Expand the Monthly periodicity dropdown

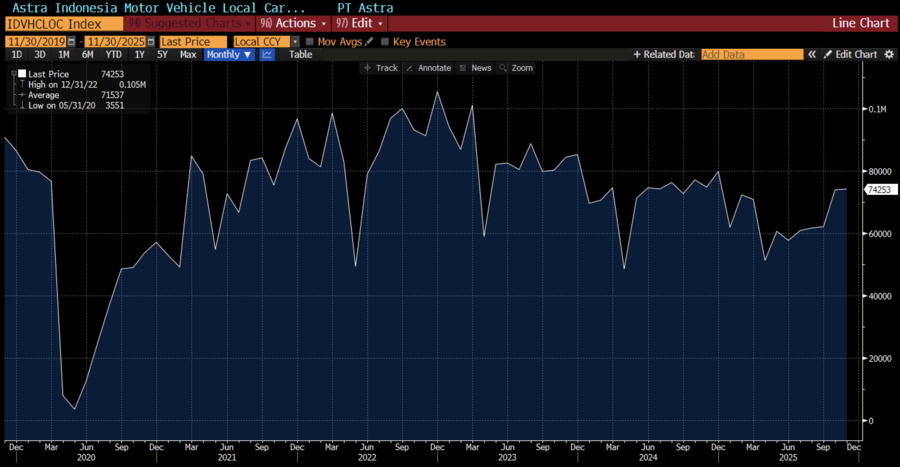pyautogui.click(x=229, y=55)
